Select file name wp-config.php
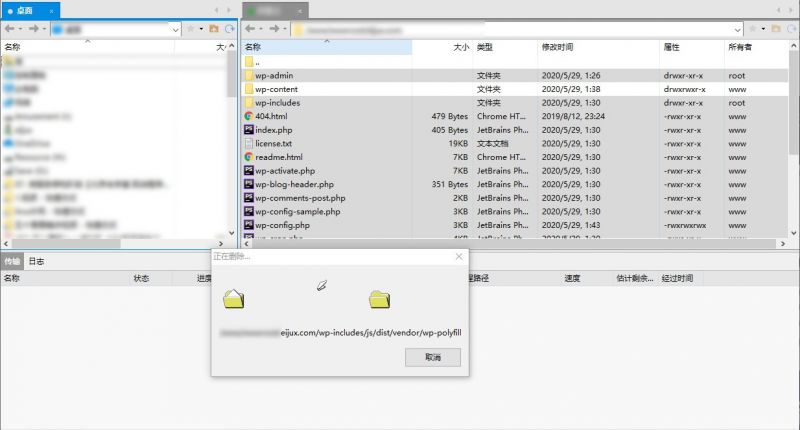800x430 pixels. coord(282,225)
